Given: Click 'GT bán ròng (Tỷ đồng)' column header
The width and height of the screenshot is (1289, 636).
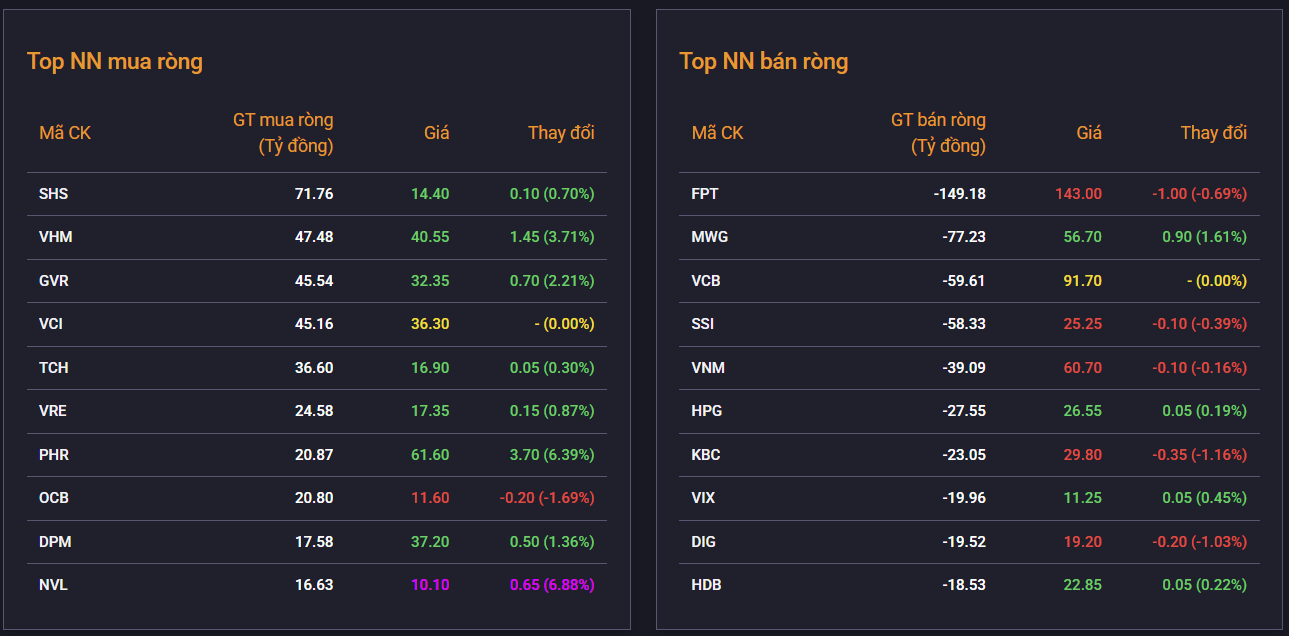Looking at the screenshot, I should (938, 133).
